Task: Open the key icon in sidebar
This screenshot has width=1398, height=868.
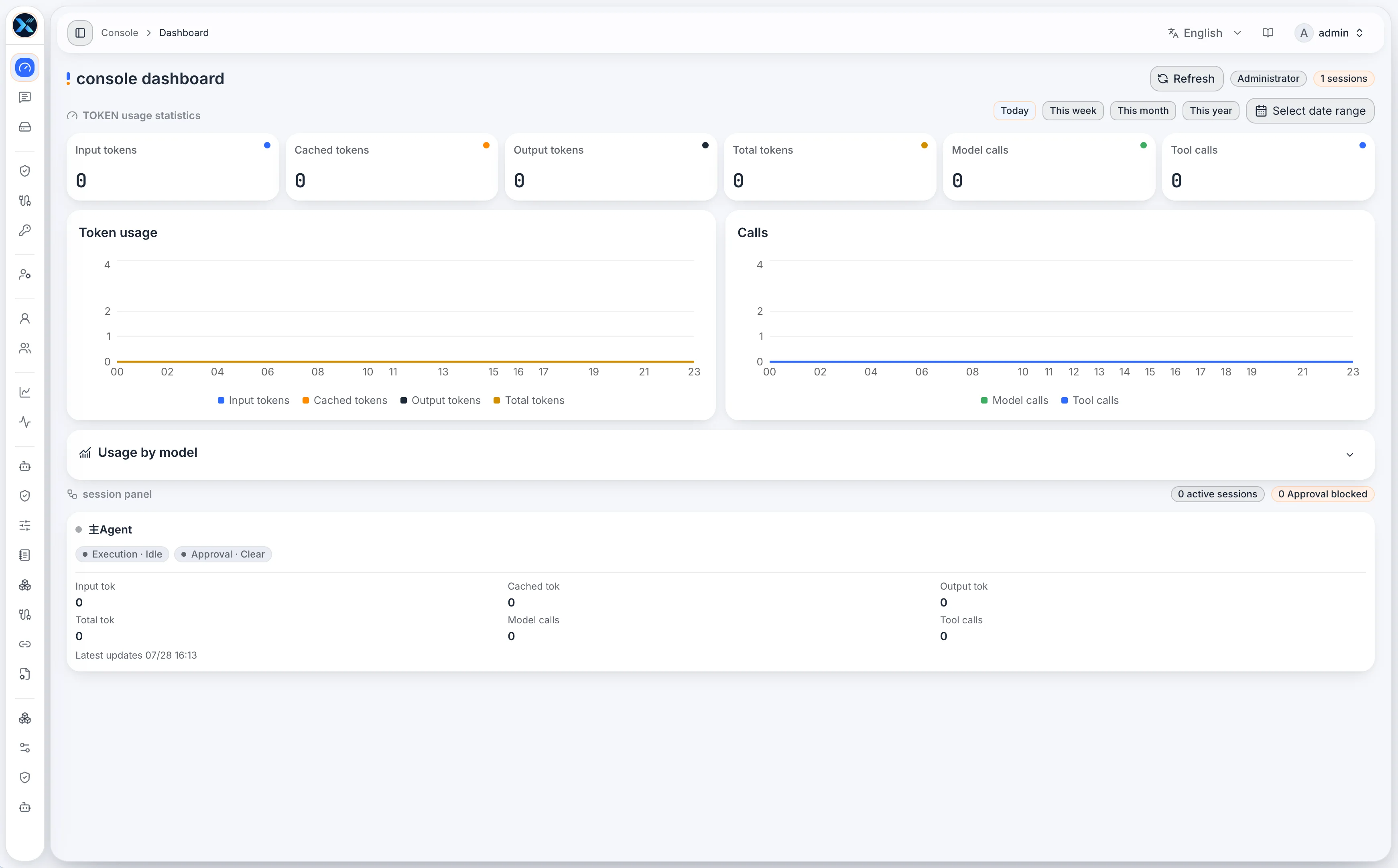Action: 25,230
